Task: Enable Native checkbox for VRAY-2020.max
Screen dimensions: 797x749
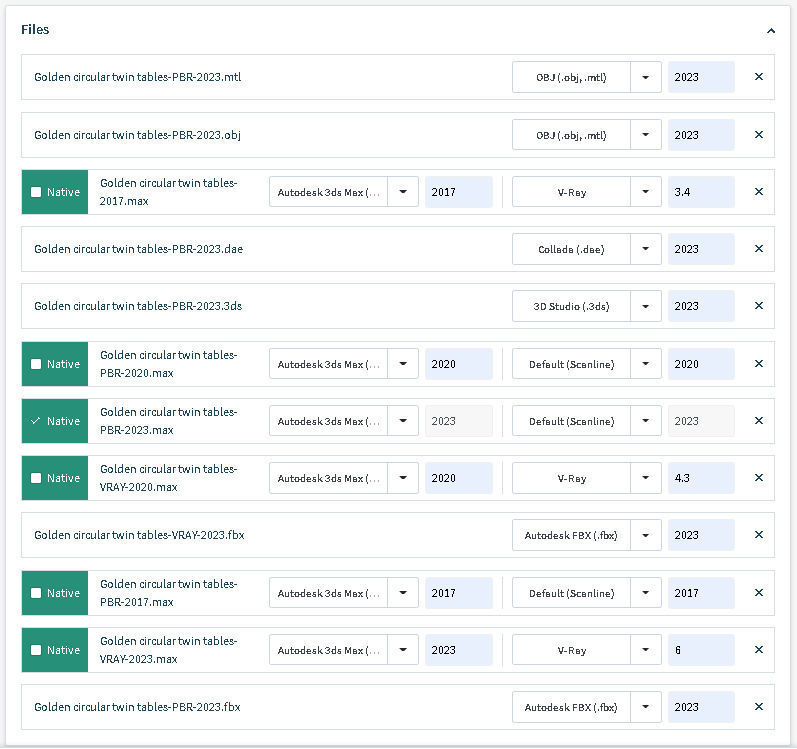Action: point(37,478)
